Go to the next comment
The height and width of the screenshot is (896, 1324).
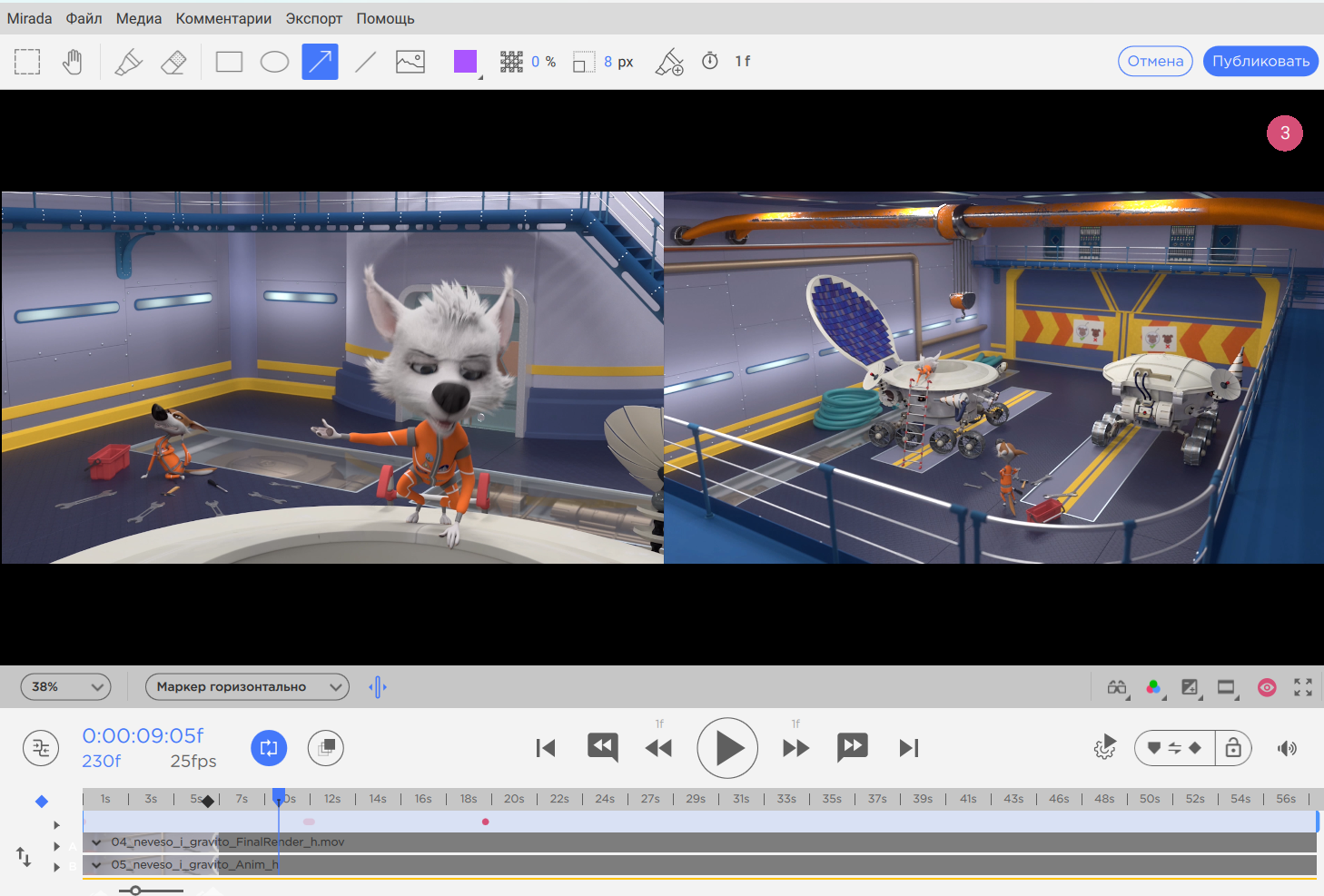click(853, 747)
